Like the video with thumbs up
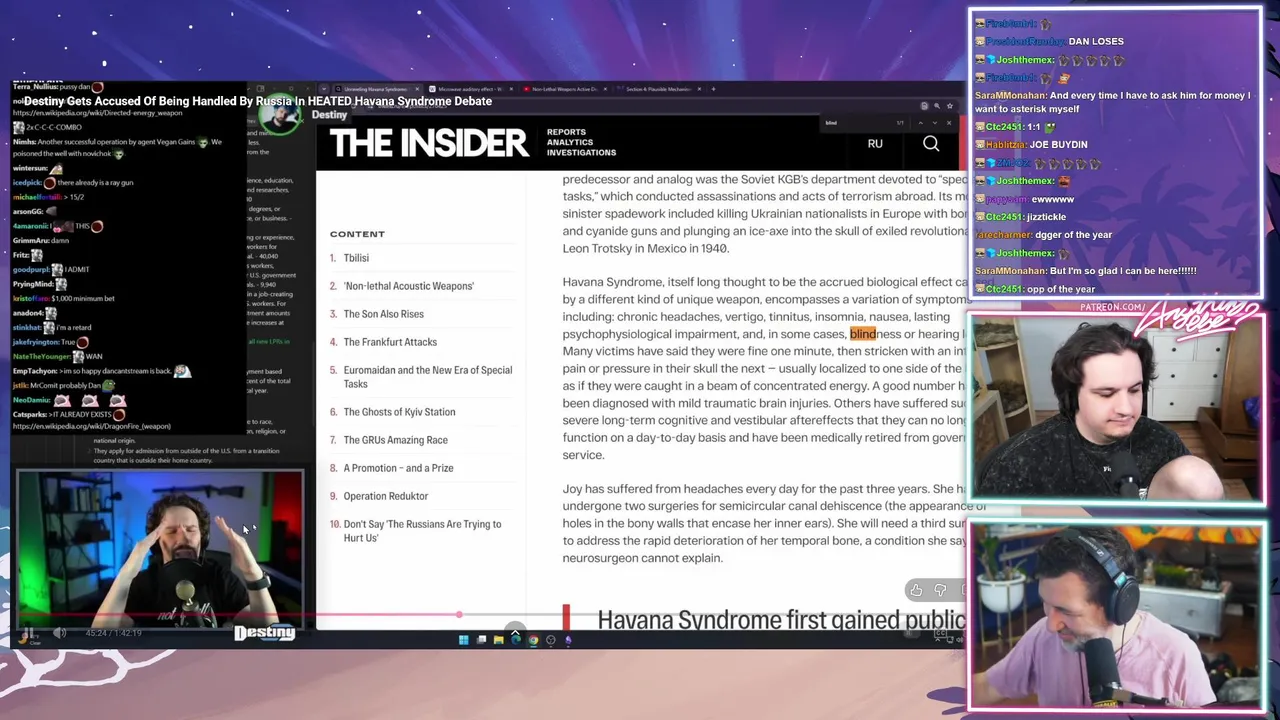 [916, 591]
